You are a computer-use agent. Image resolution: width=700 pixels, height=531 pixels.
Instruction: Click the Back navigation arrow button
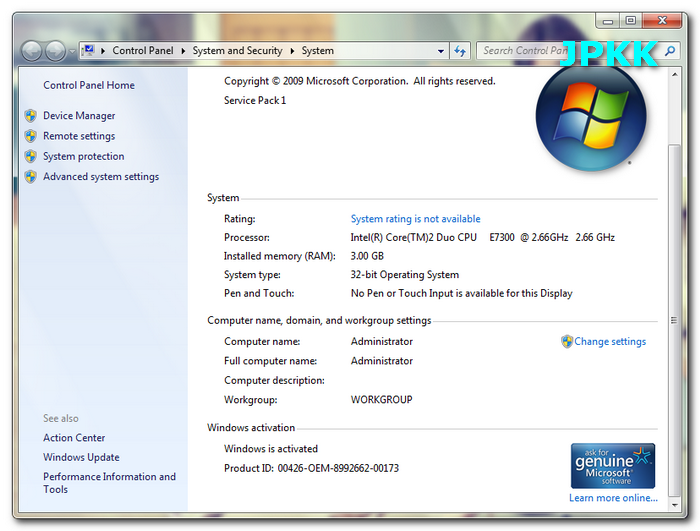pos(32,51)
